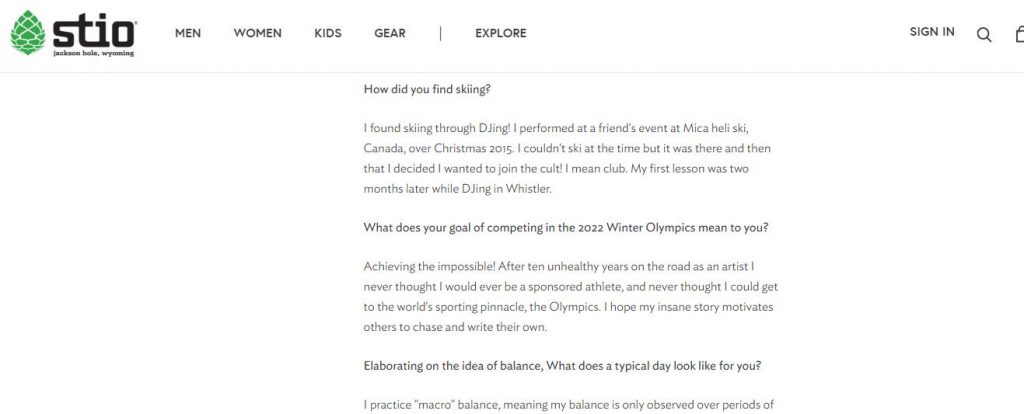Click the stio wordmark in header
The width and height of the screenshot is (1024, 414).
pos(95,30)
